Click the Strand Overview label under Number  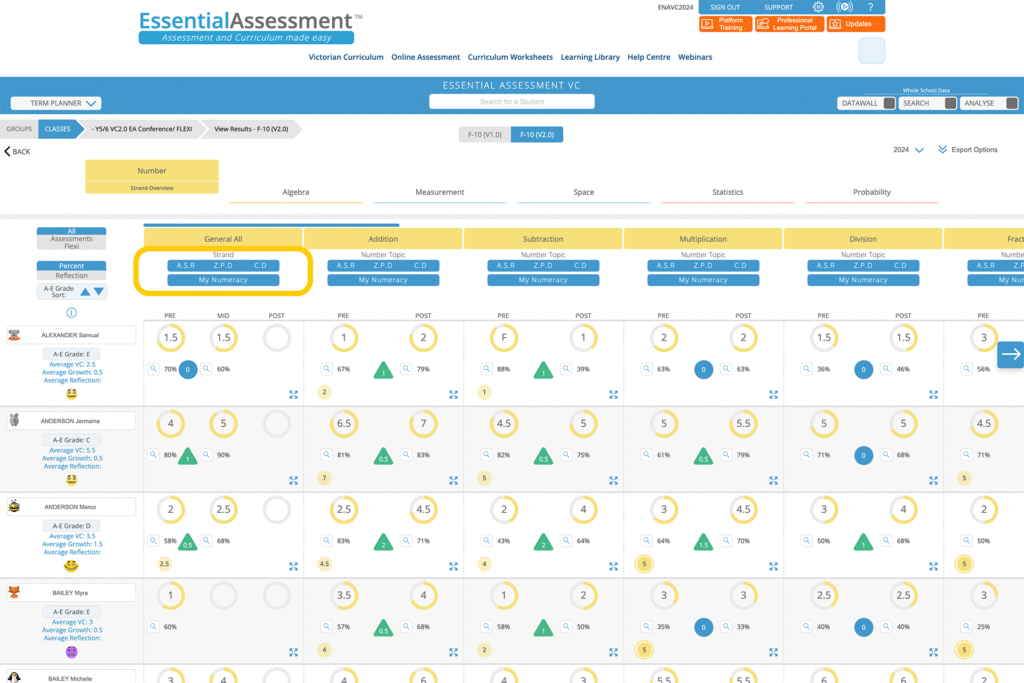coord(152,188)
